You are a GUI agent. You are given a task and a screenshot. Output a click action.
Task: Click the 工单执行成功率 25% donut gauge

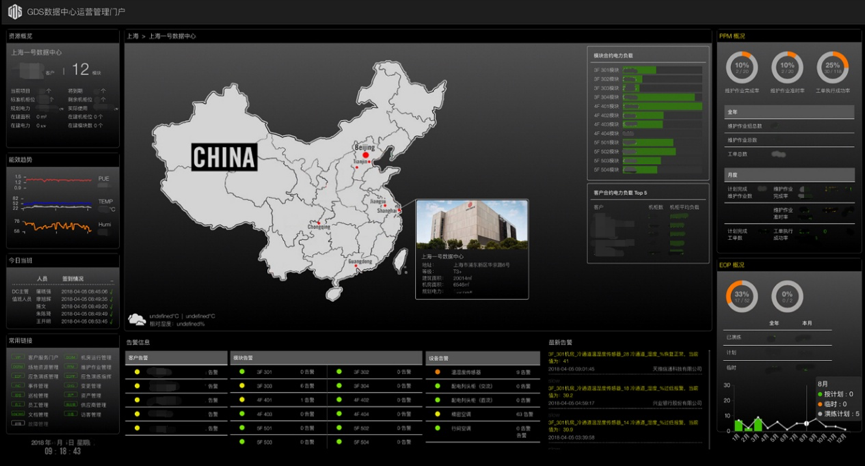click(832, 67)
